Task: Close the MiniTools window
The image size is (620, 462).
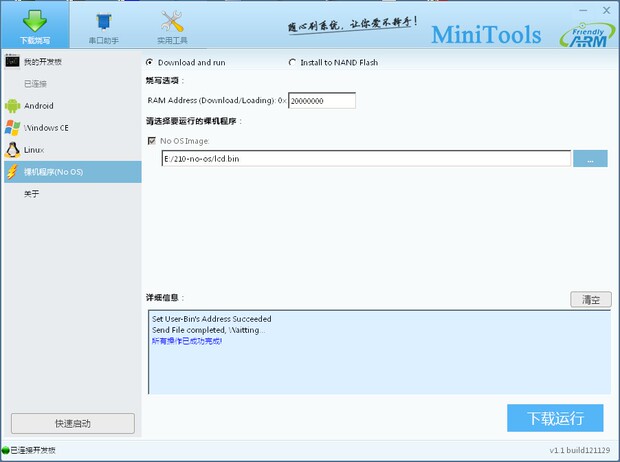Action: point(607,11)
